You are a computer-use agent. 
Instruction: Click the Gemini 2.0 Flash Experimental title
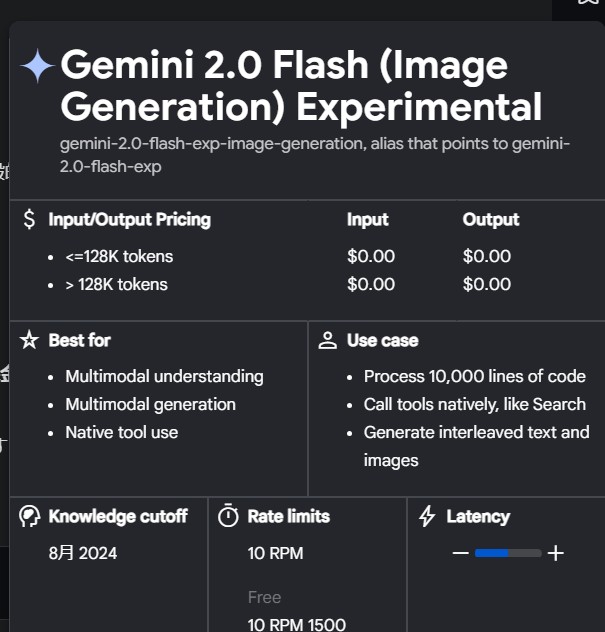(301, 85)
